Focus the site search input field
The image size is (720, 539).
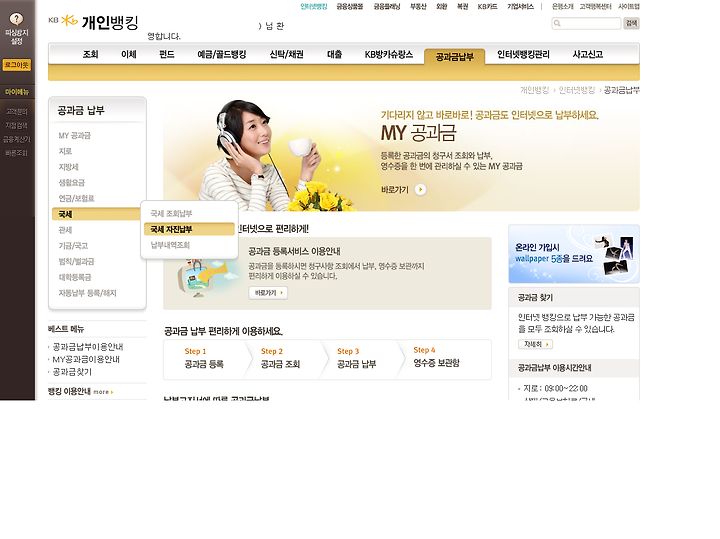pos(586,23)
